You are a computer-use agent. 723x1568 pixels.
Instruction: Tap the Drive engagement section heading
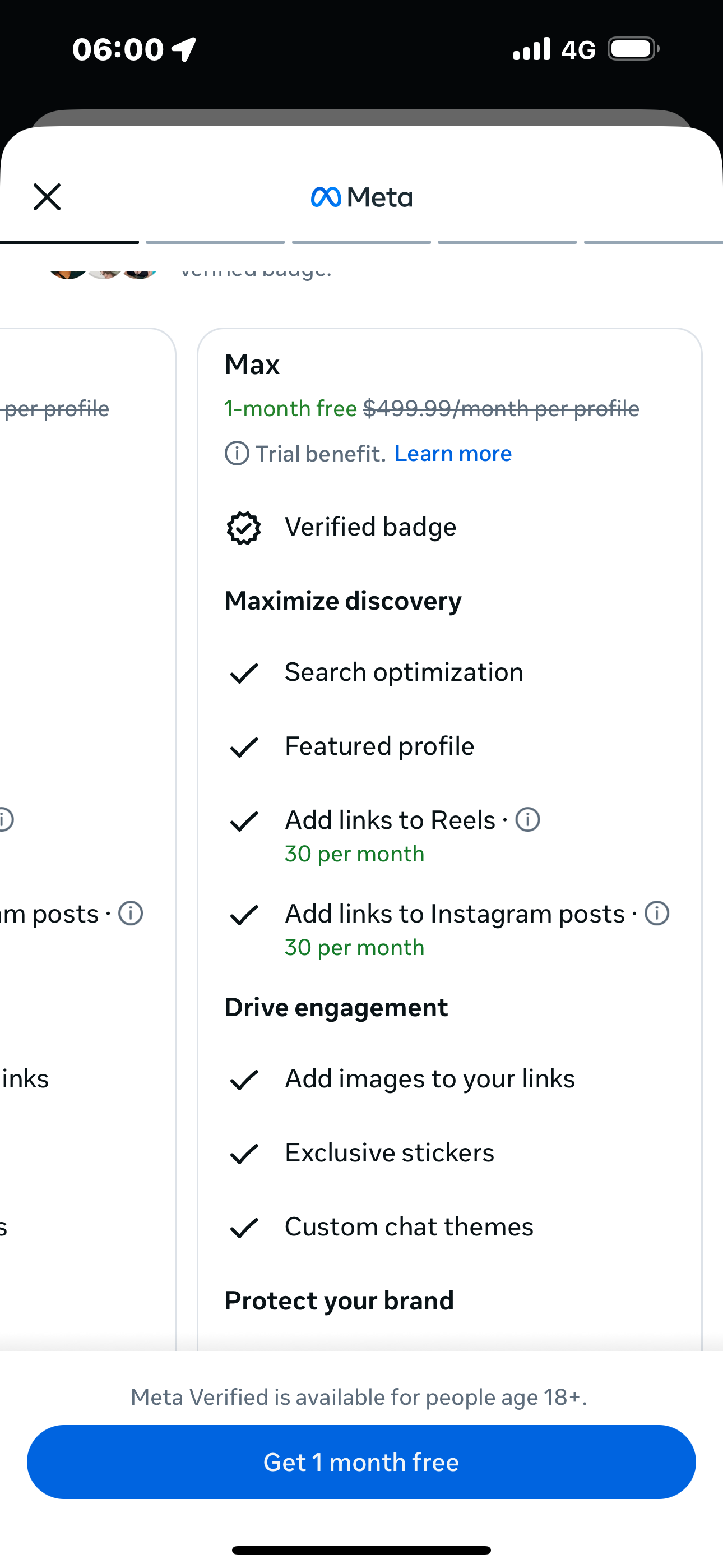[336, 1007]
